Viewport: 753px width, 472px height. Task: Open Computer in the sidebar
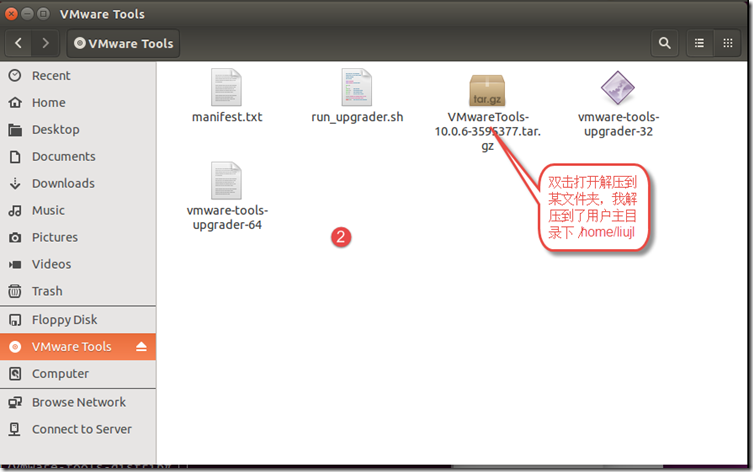[x=78, y=373]
